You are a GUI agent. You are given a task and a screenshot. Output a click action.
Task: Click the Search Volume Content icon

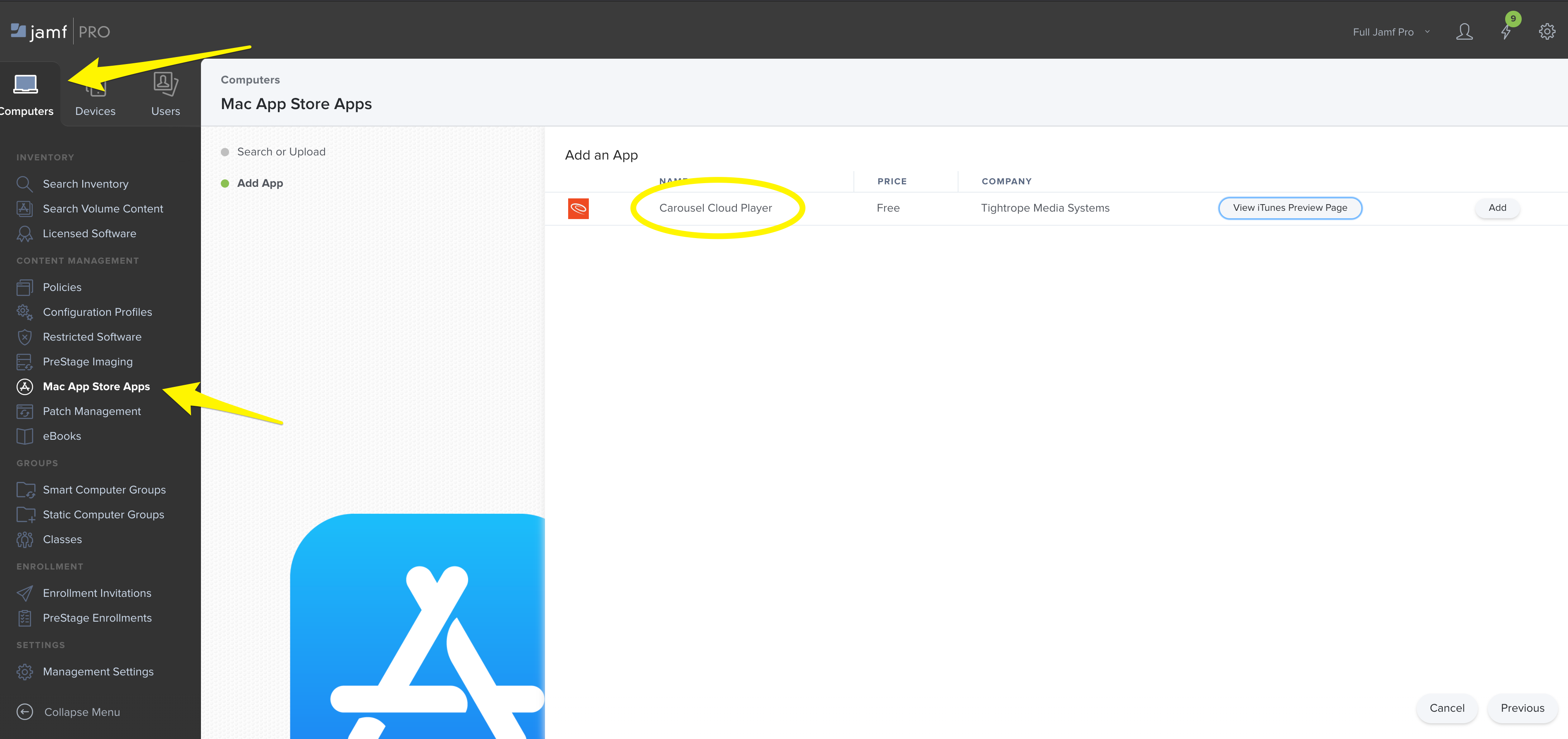click(24, 209)
